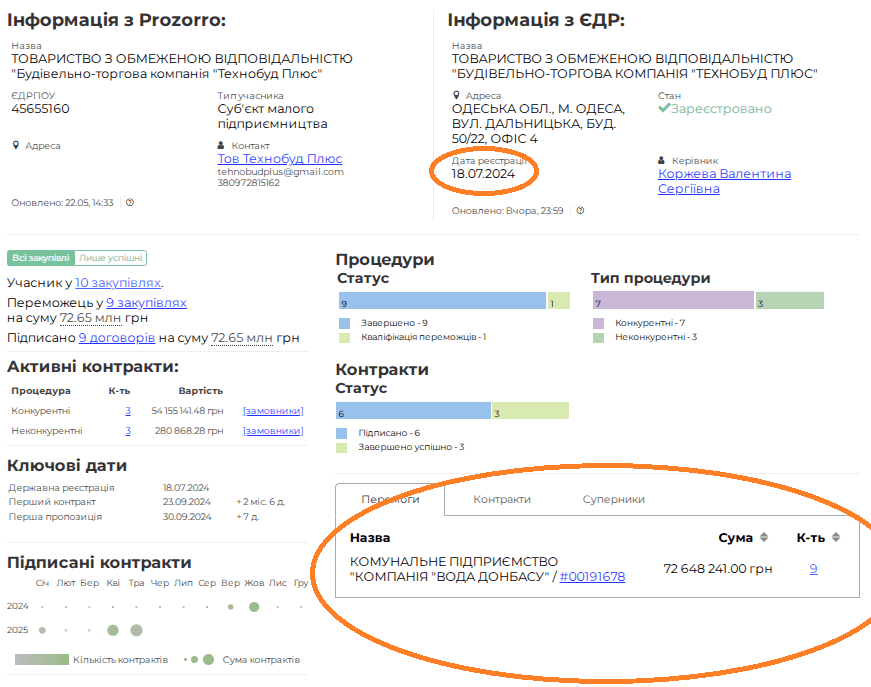Switch to the Суперники tab
871x687 pixels.
[x=613, y=499]
